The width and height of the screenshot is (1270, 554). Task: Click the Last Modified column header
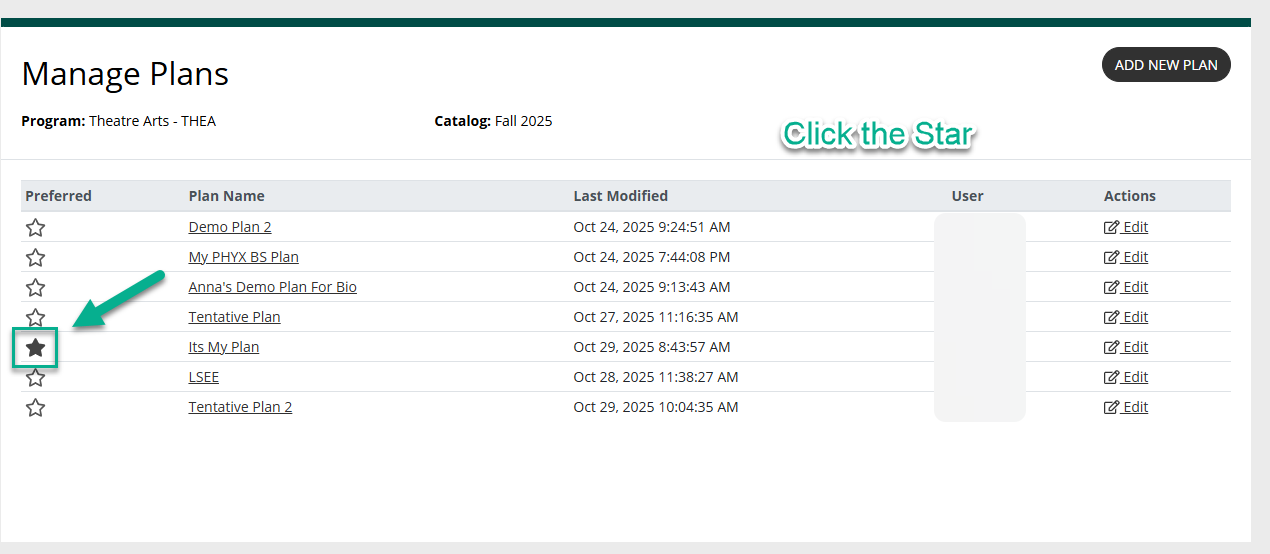(620, 196)
